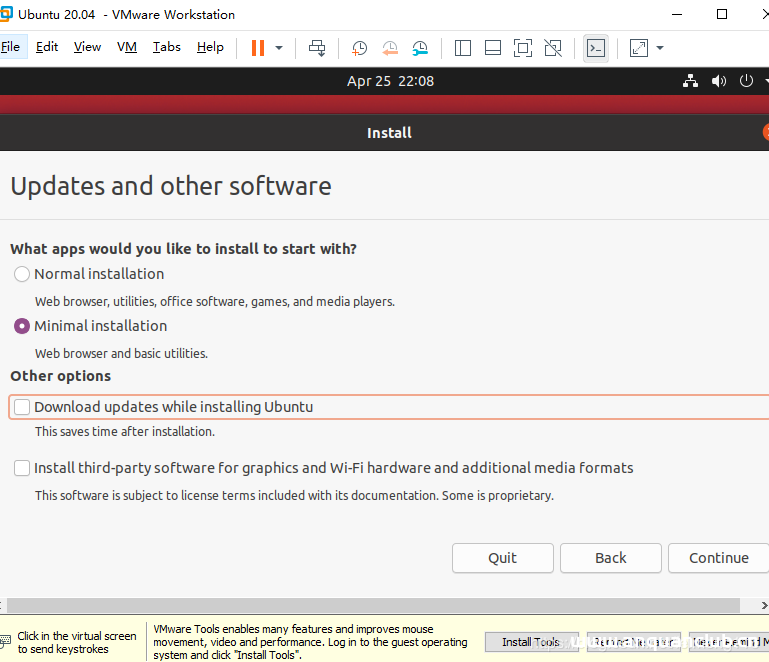The height and width of the screenshot is (662, 769).
Task: Check Install third-party software option
Action: [22, 468]
